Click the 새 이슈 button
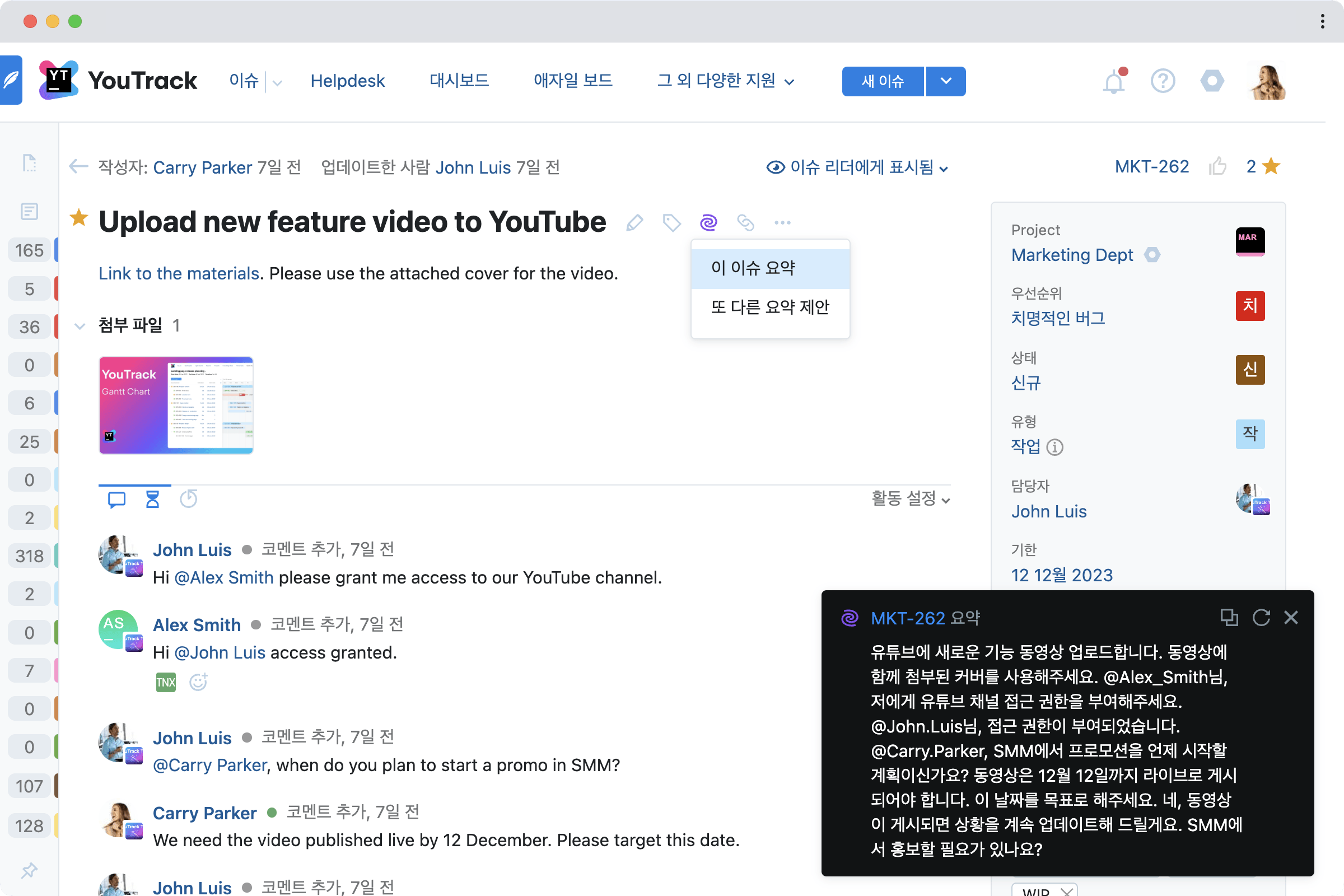 pos(883,81)
